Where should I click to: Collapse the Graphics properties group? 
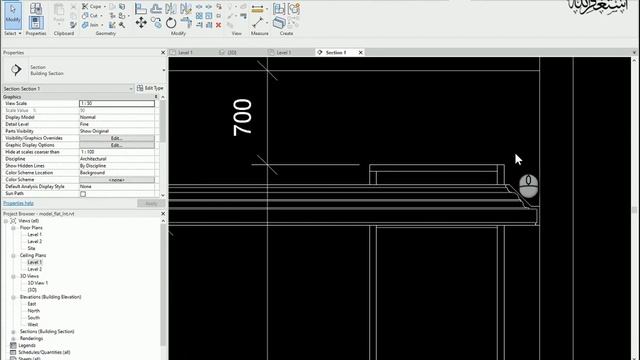156,97
